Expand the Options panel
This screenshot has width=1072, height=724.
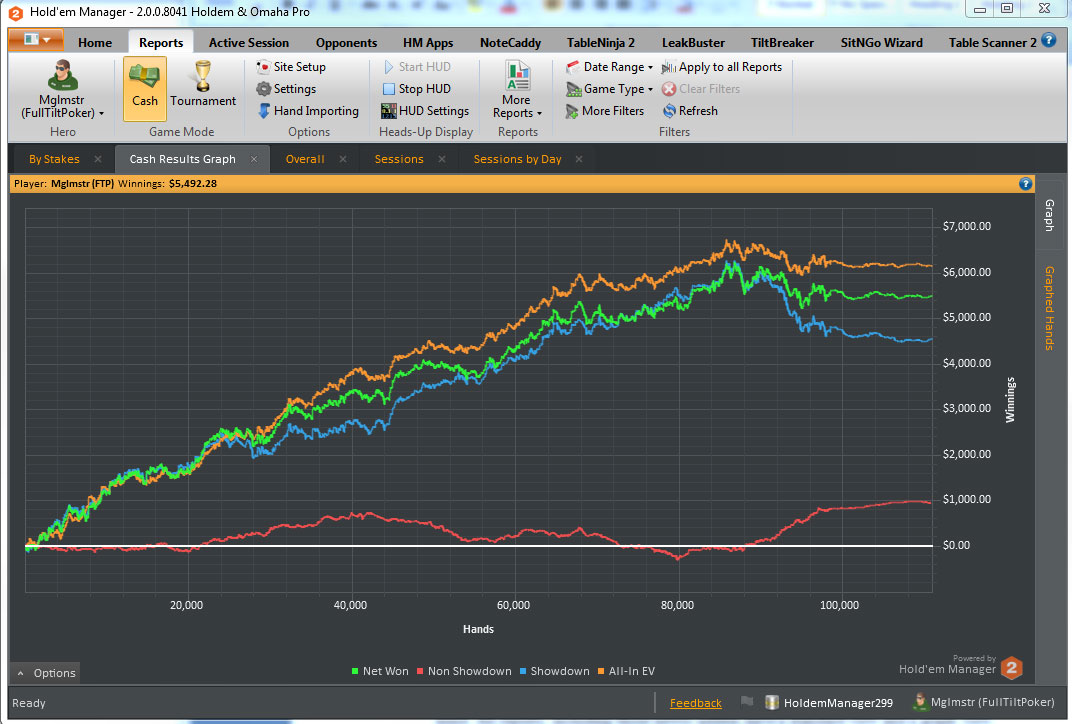[x=46, y=673]
